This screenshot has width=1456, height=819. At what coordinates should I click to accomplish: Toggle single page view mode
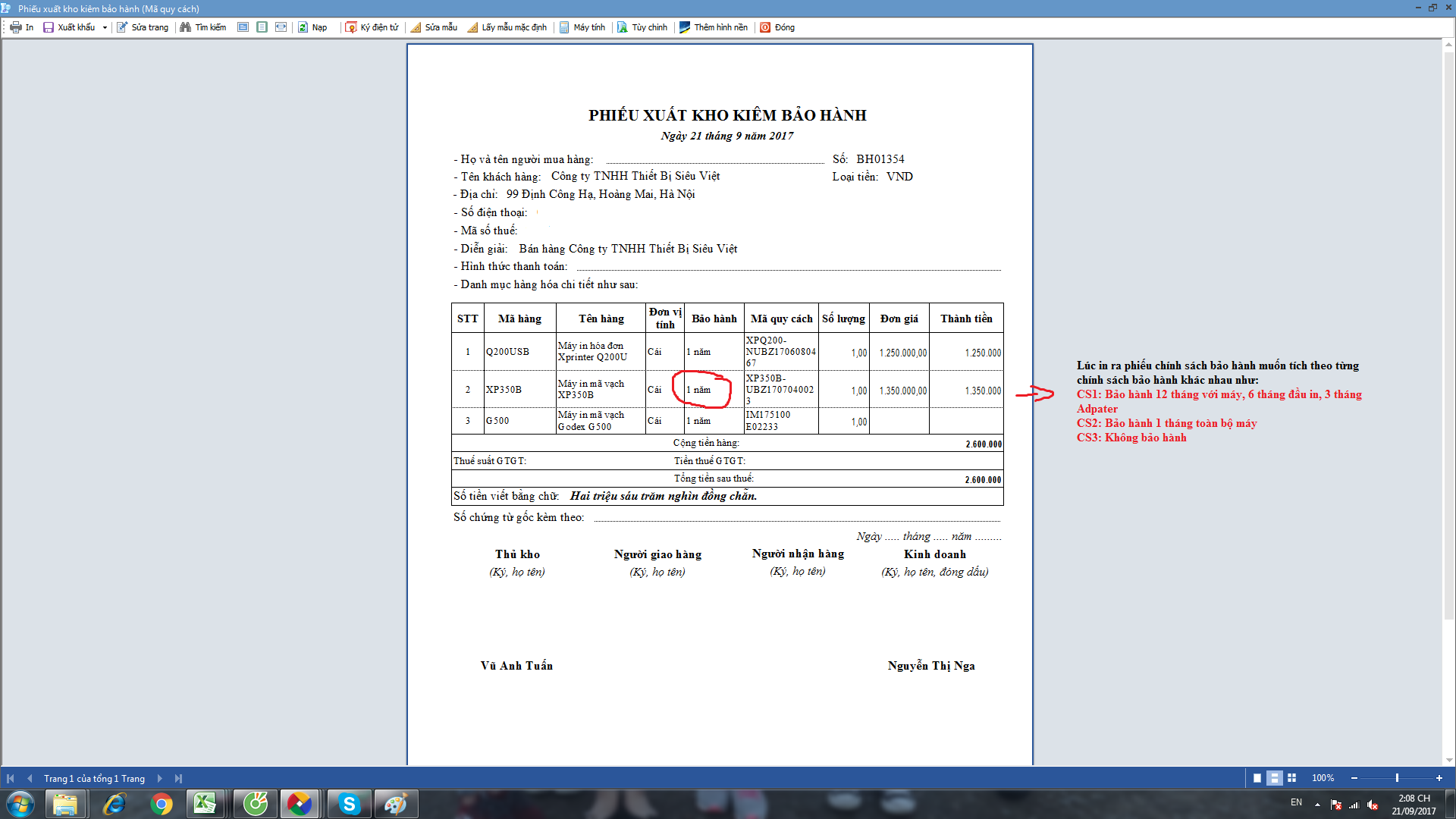[1257, 778]
